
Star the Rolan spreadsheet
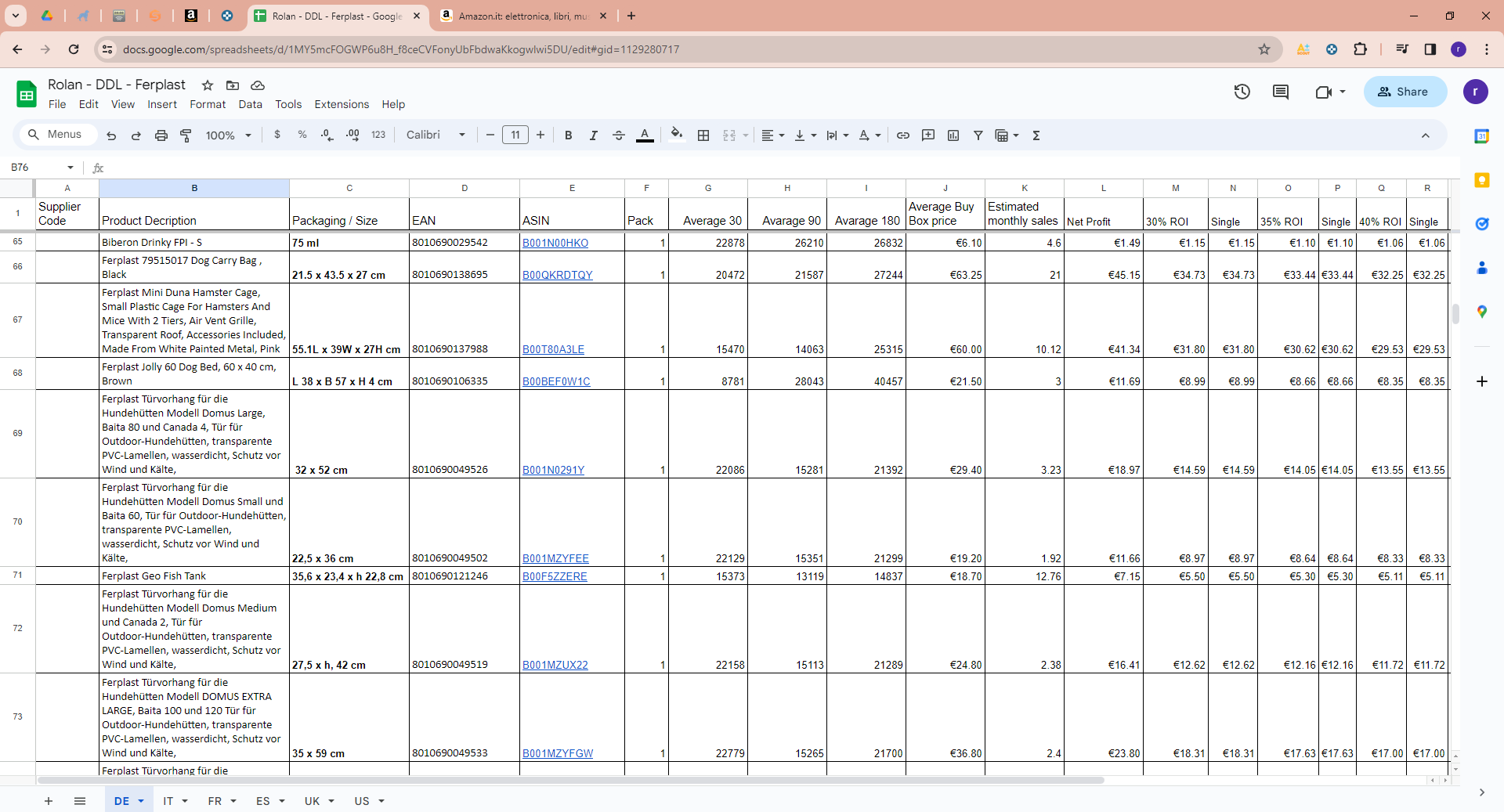(208, 85)
